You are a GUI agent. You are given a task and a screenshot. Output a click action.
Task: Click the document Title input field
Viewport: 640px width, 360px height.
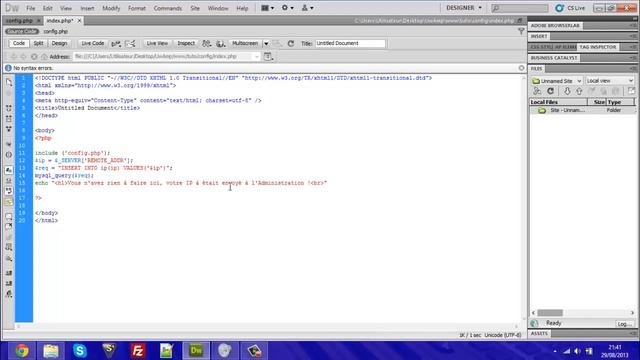(x=350, y=43)
